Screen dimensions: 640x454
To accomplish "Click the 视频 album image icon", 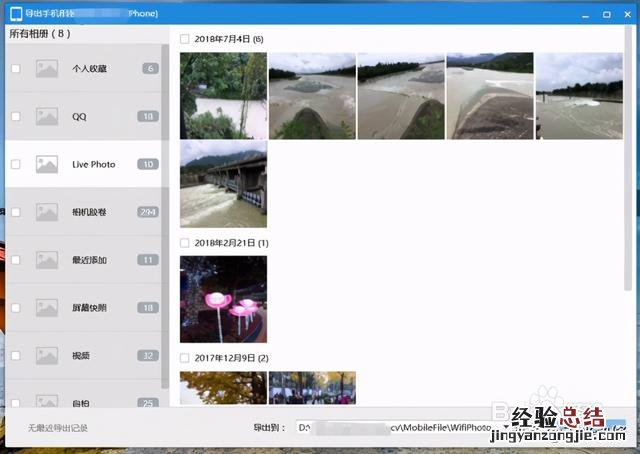I will tap(47, 355).
